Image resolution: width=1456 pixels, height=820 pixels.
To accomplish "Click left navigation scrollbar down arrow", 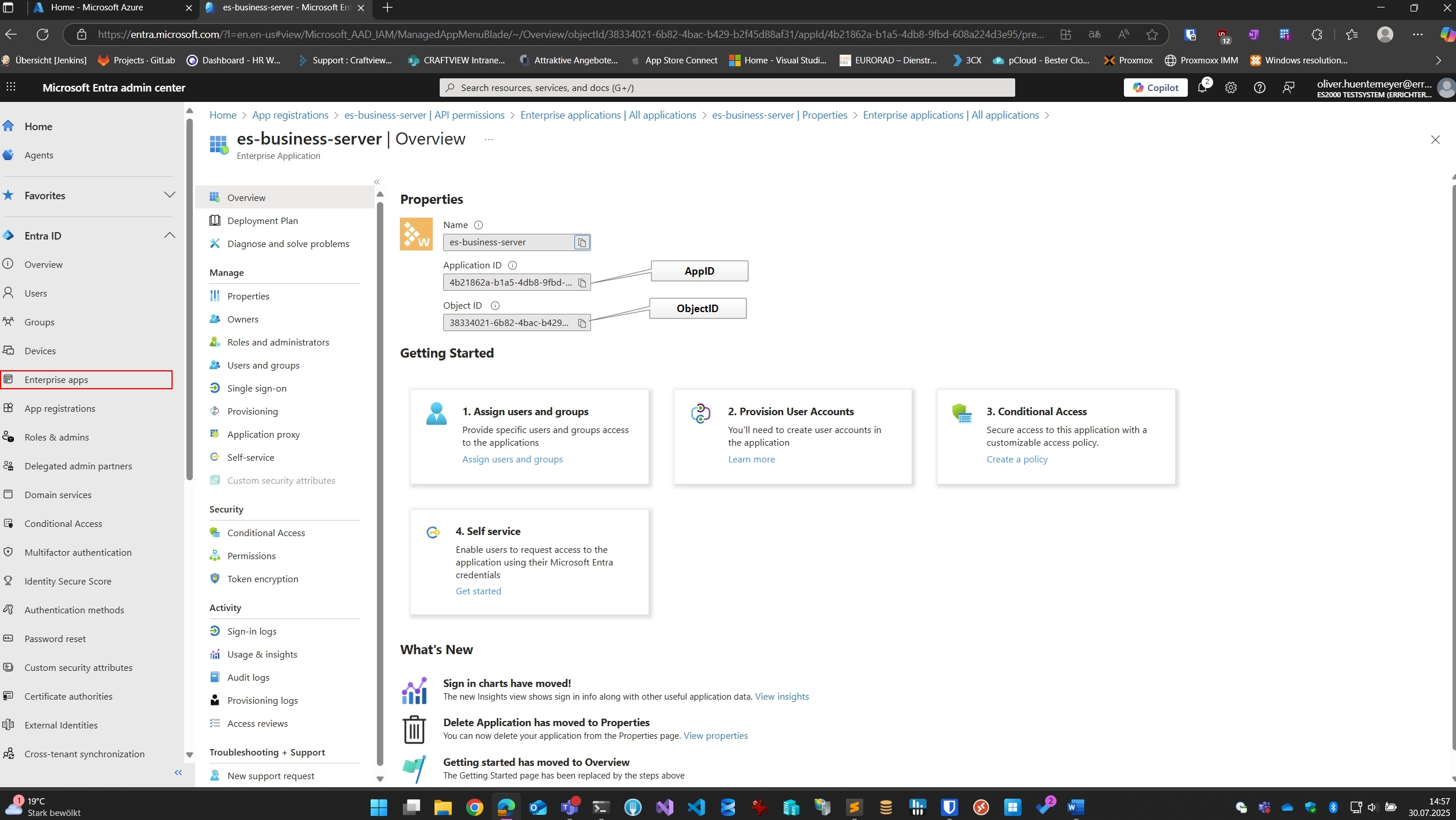I will click(189, 755).
